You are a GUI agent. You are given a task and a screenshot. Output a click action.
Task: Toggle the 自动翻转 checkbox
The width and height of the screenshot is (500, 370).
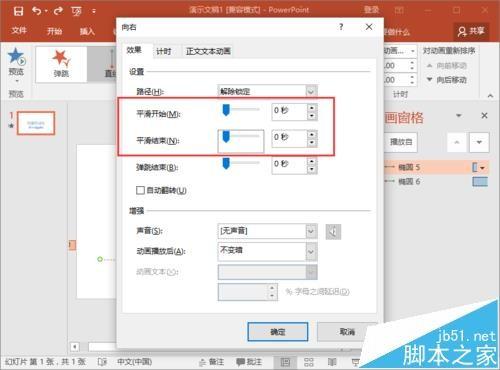[140, 190]
